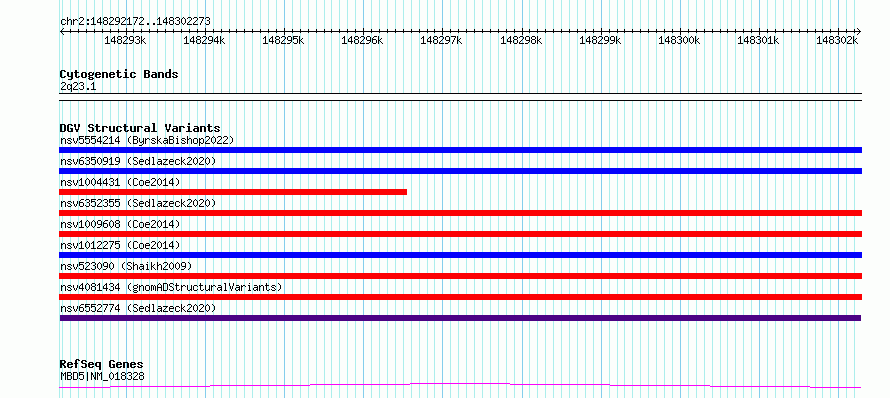The width and height of the screenshot is (890, 398).
Task: Open variant nsv1012275 (Coe2014) label
Action: pos(120,245)
